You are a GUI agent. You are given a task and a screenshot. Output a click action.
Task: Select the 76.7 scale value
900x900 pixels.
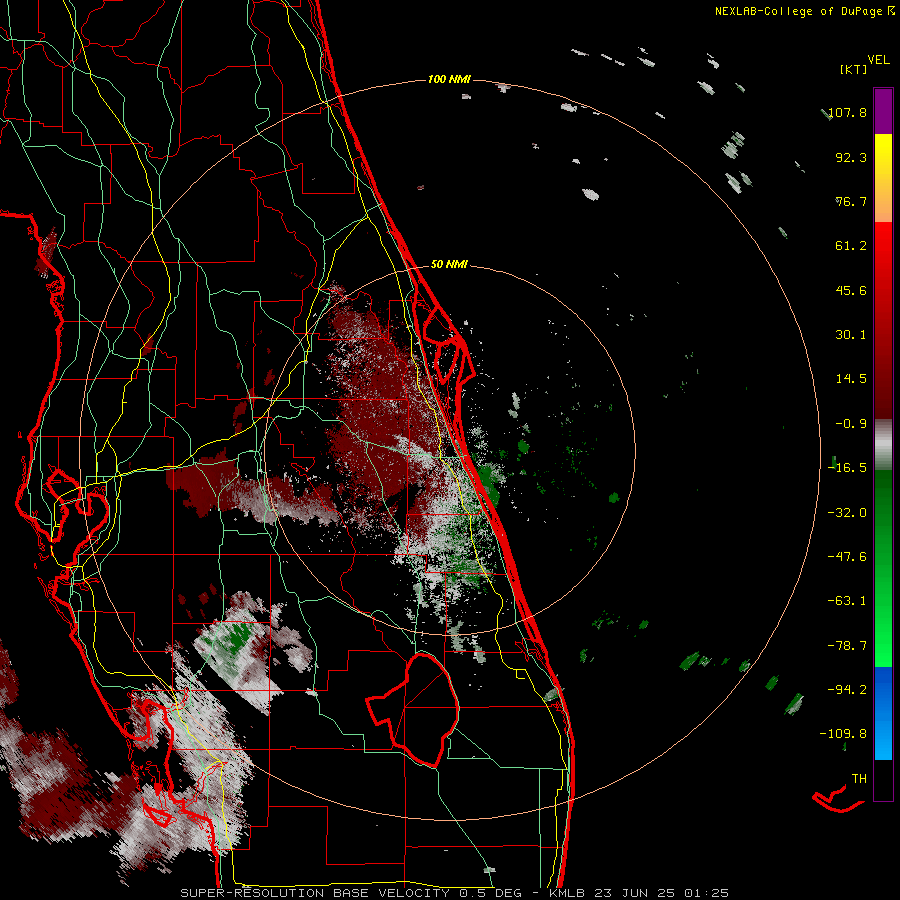851,201
